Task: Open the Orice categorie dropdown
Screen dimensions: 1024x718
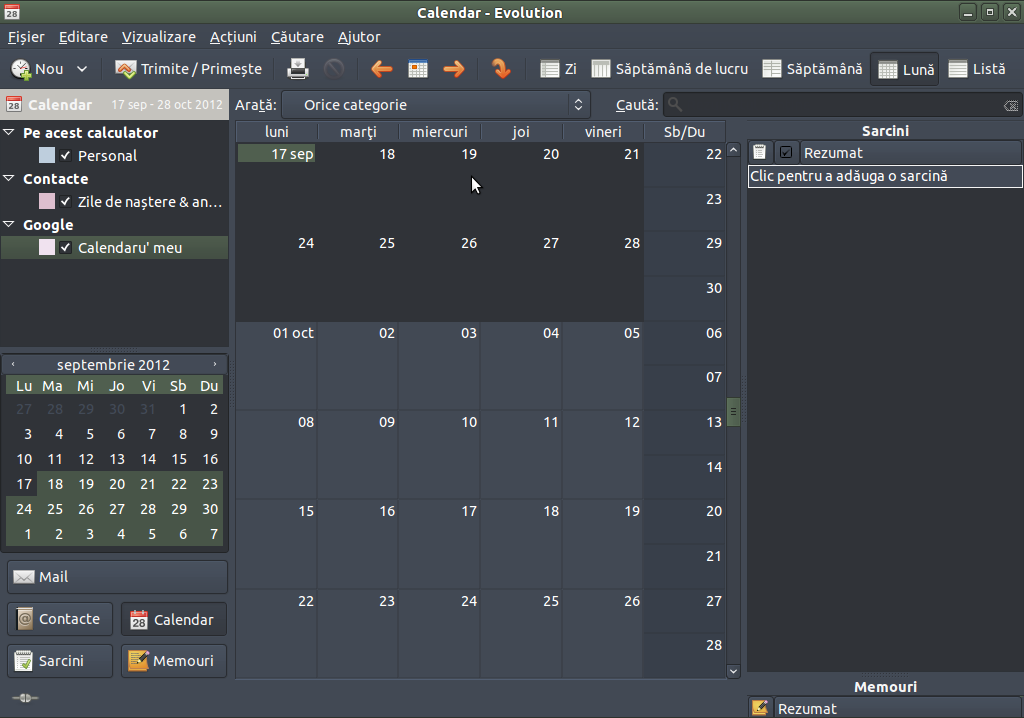Action: (x=436, y=105)
